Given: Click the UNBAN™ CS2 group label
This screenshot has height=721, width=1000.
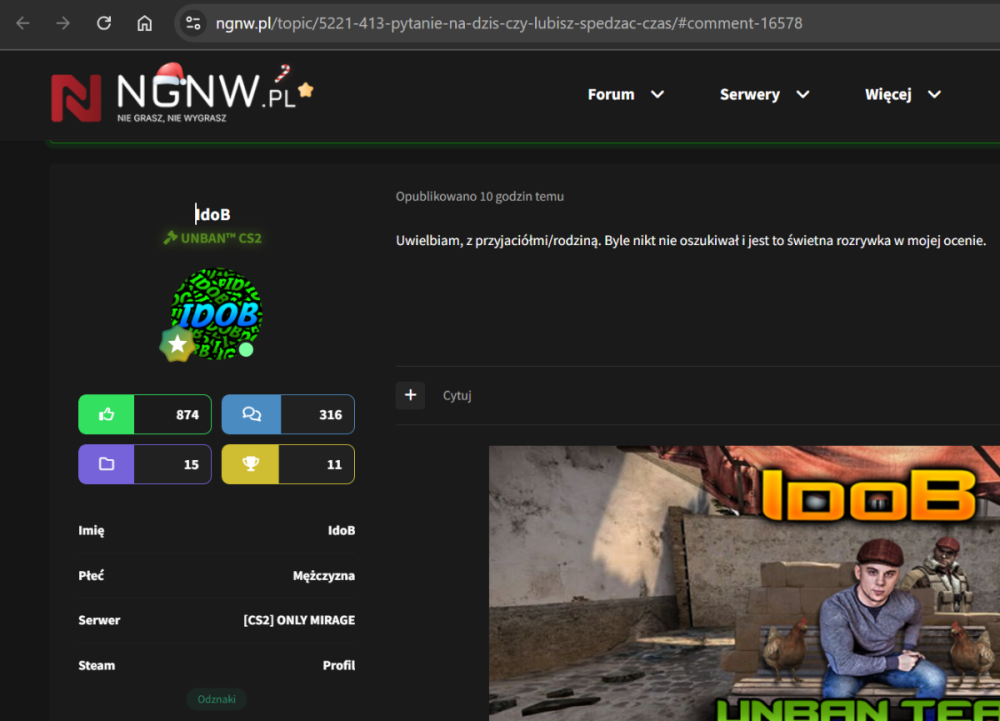Looking at the screenshot, I should tap(213, 238).
